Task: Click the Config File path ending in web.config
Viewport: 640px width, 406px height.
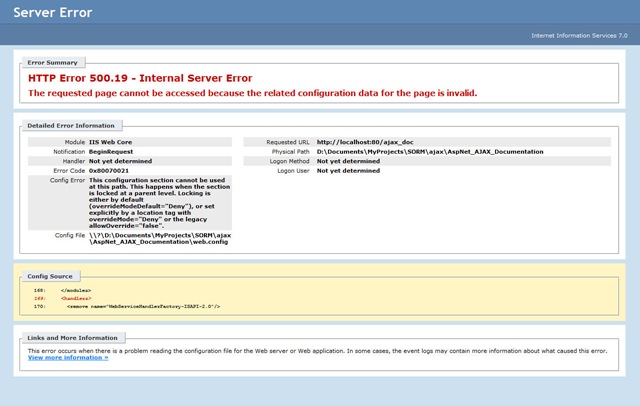Action: click(160, 239)
